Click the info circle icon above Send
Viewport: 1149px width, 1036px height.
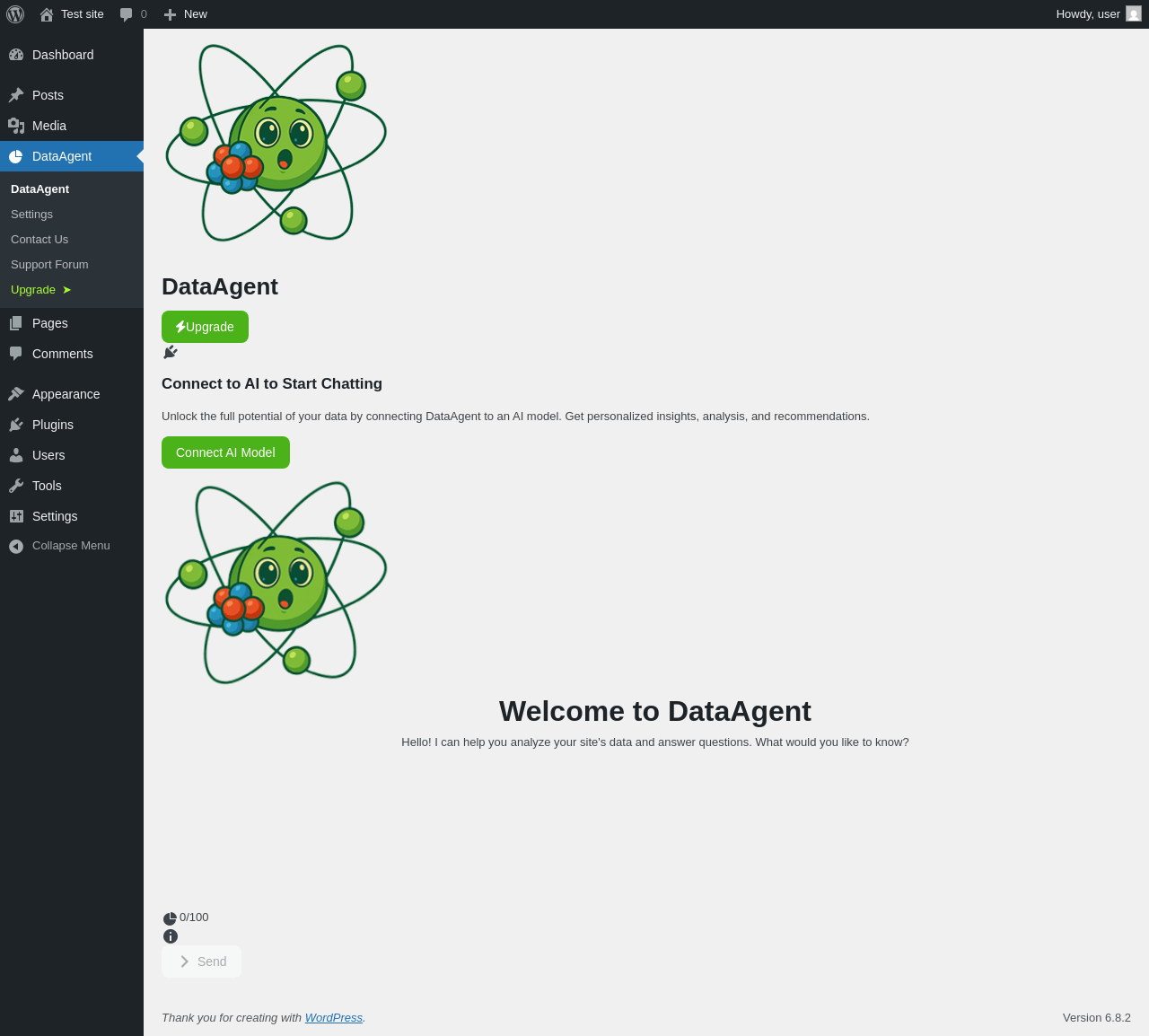(x=171, y=936)
